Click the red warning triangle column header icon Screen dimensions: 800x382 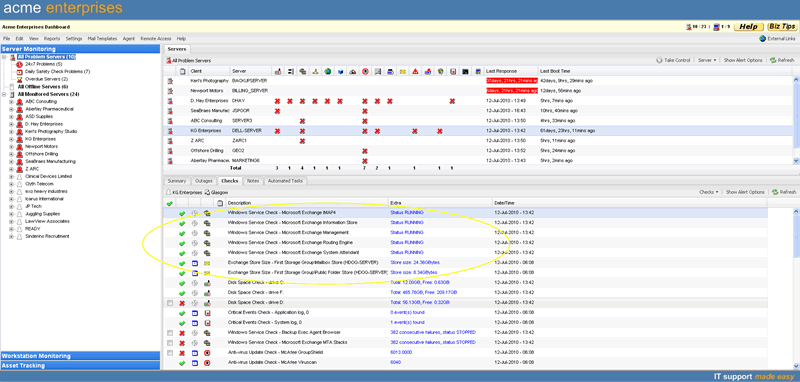pos(415,71)
